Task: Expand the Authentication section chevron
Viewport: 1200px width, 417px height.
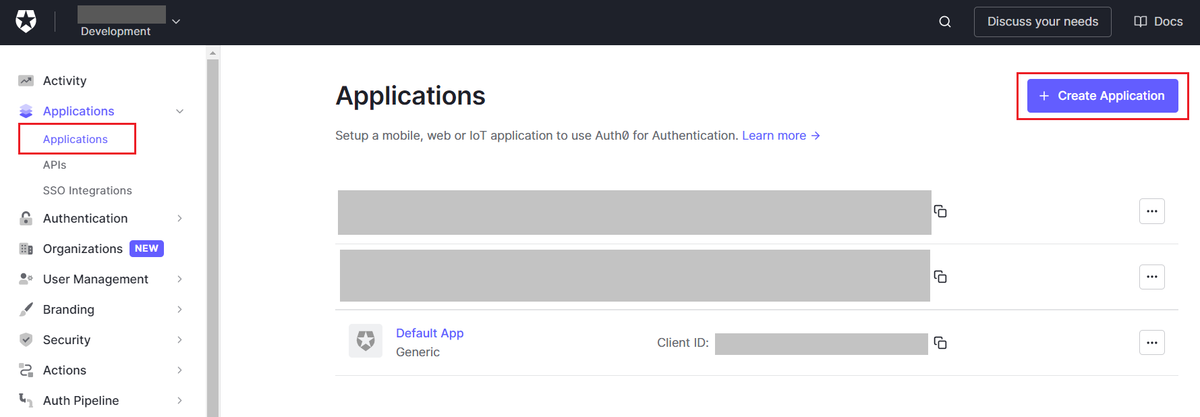Action: point(180,219)
